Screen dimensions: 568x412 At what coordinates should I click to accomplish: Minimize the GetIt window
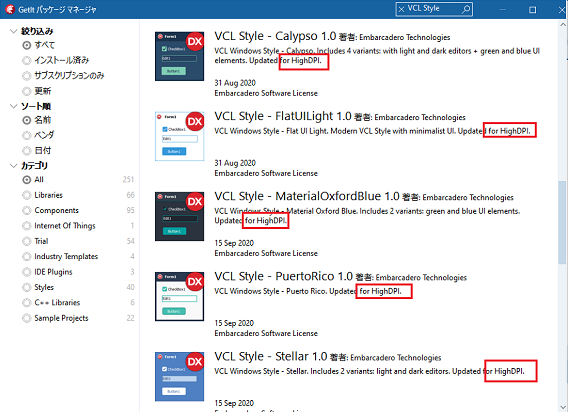502,10
